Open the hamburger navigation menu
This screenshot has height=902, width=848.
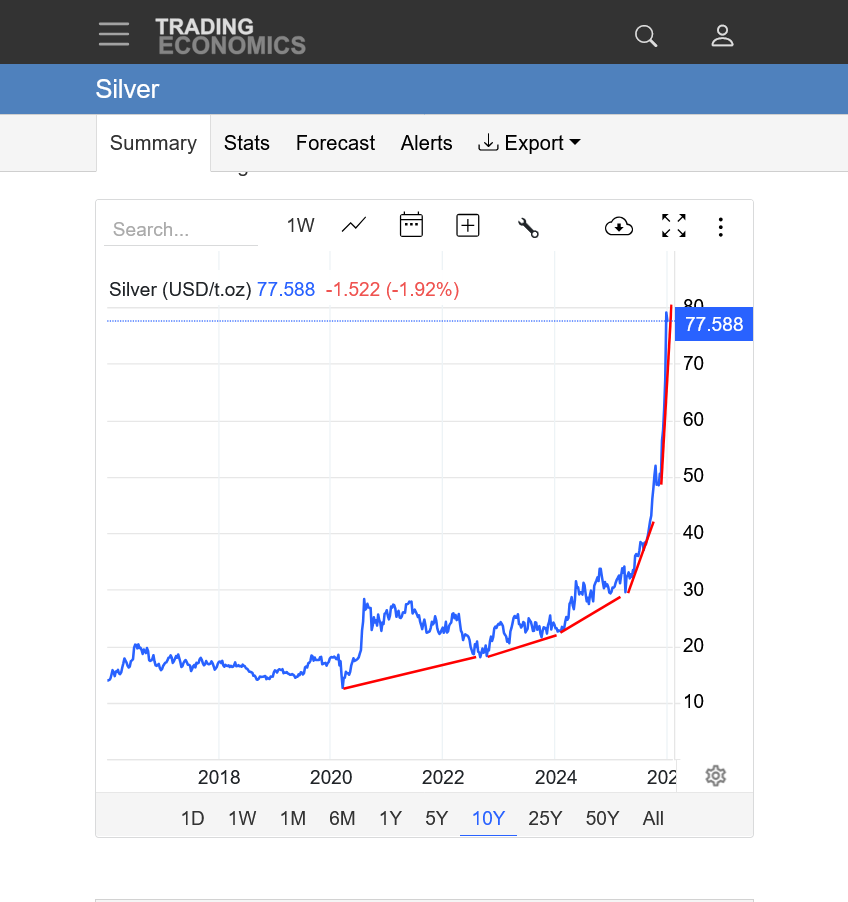click(114, 34)
